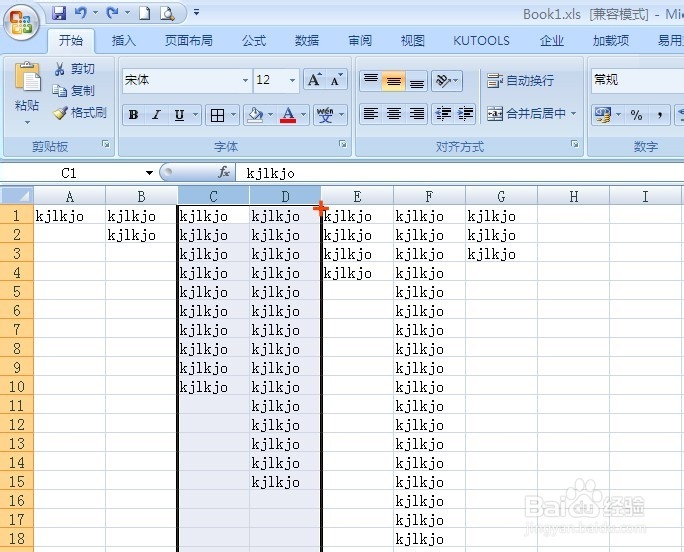
Task: Open the 合并后居中 merge options arrow
Action: [574, 113]
